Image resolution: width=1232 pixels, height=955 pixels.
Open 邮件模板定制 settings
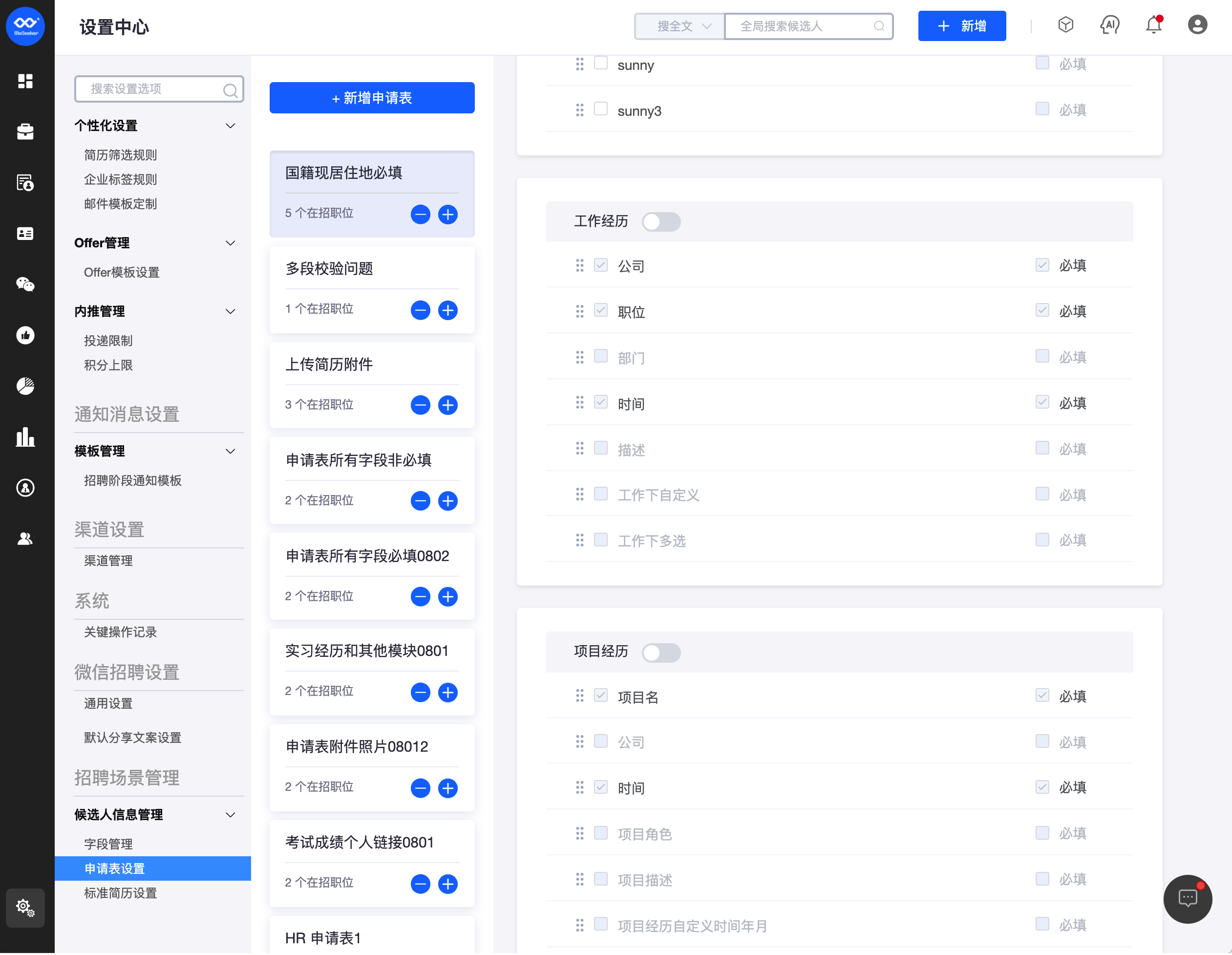tap(120, 204)
